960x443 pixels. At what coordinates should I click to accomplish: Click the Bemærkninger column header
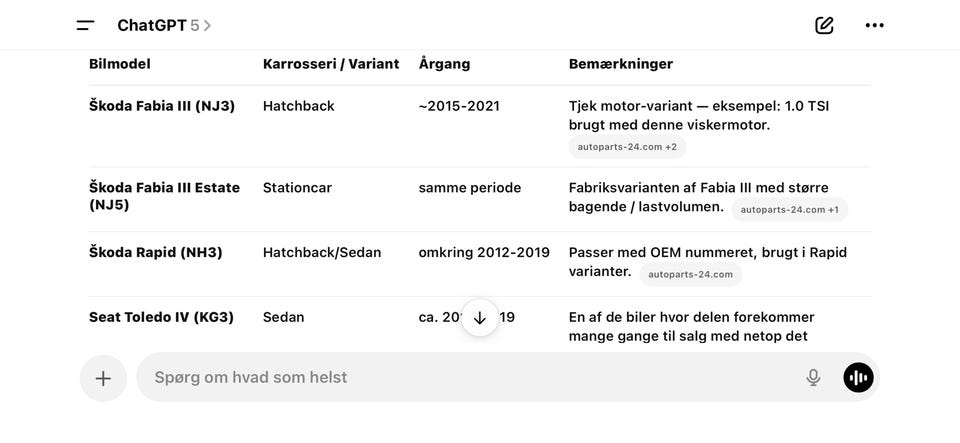click(621, 64)
